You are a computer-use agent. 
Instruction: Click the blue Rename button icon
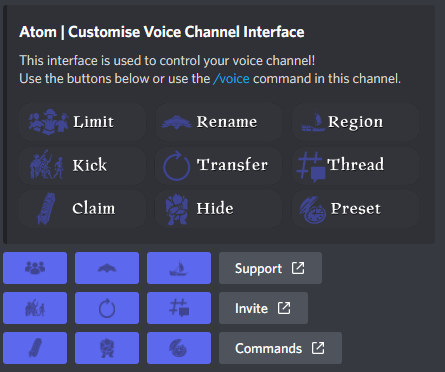pos(107,268)
